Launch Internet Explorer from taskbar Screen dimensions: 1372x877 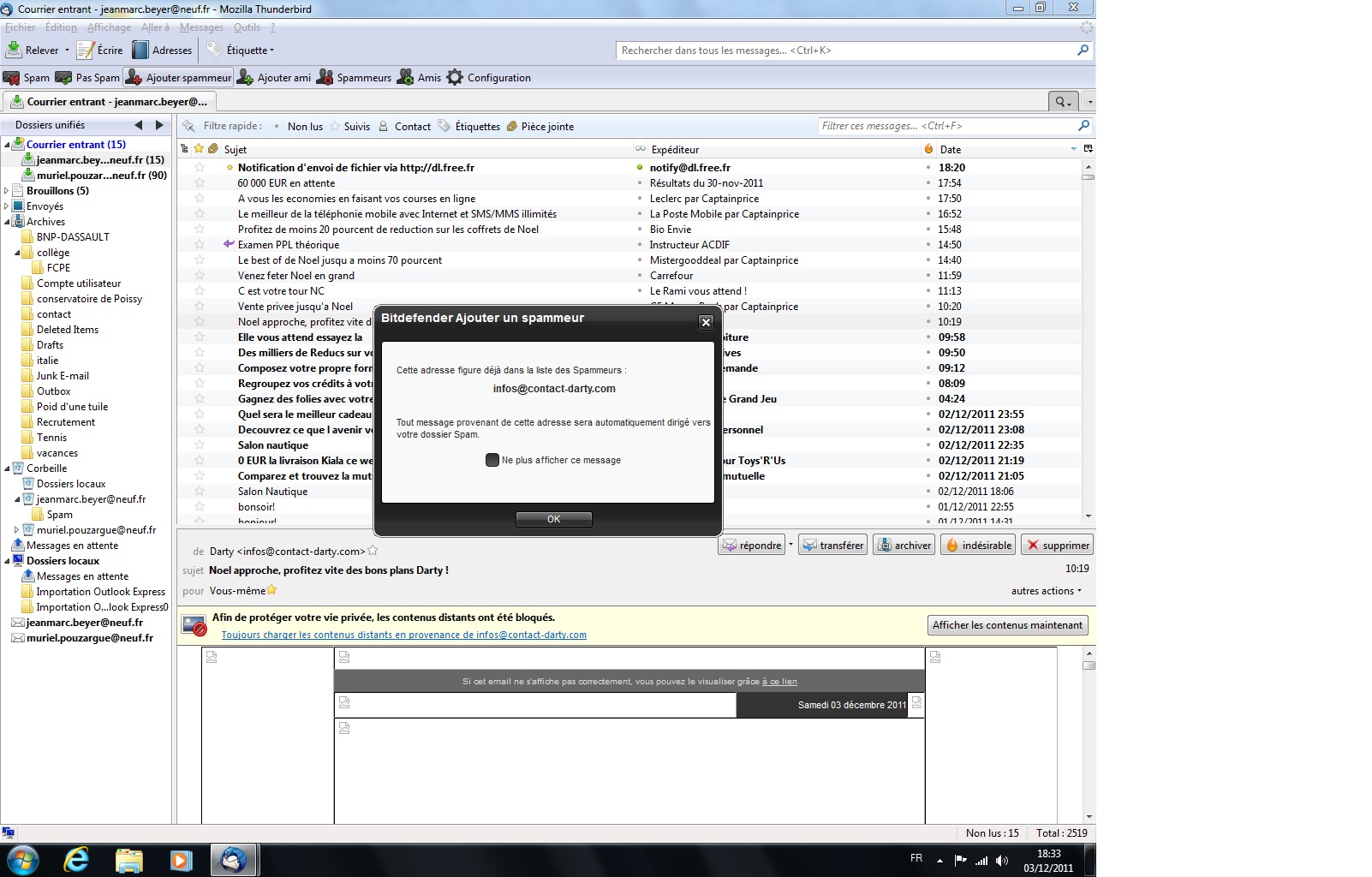[x=77, y=860]
